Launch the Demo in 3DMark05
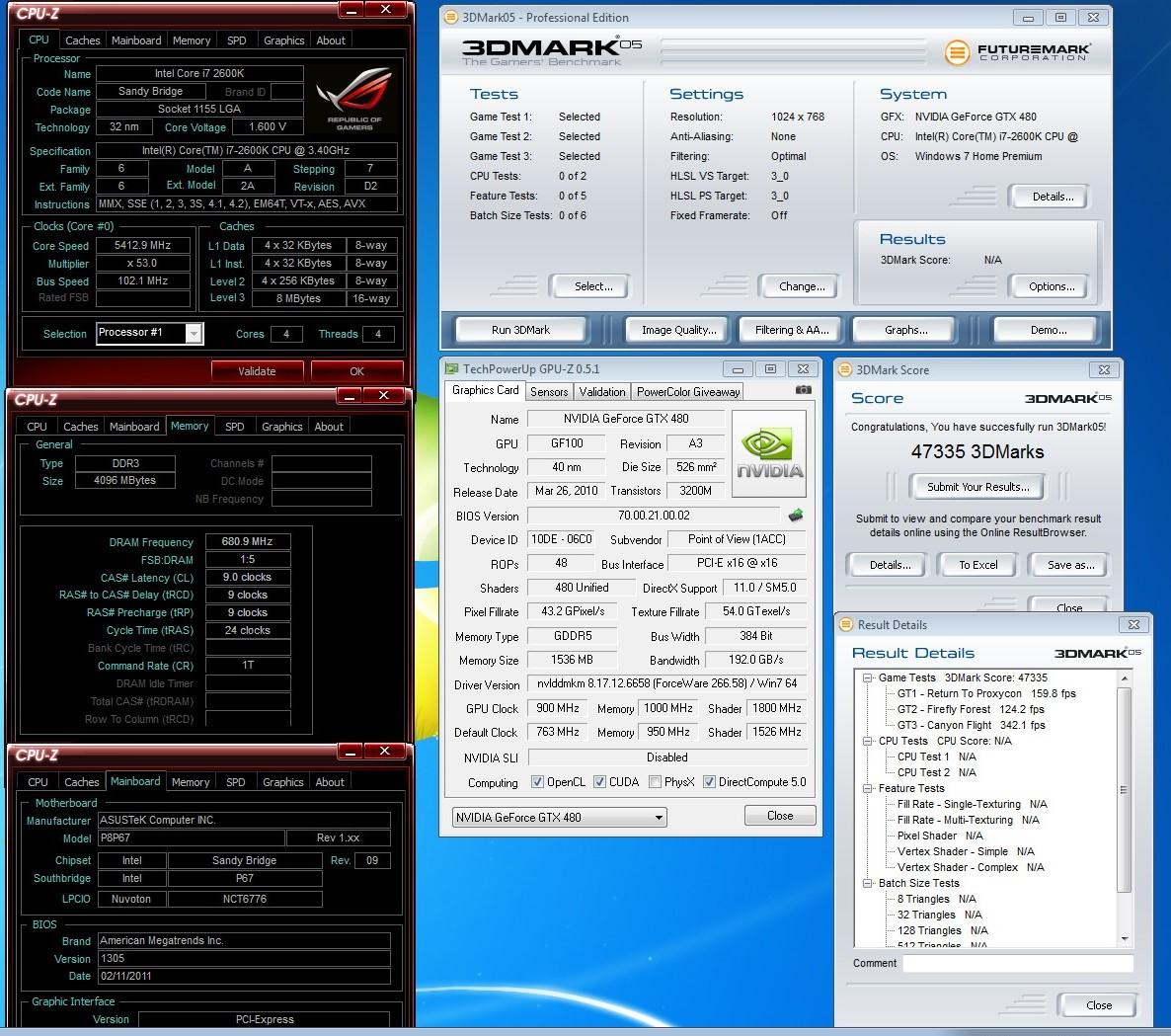This screenshot has width=1171, height=1036. pyautogui.click(x=1048, y=330)
